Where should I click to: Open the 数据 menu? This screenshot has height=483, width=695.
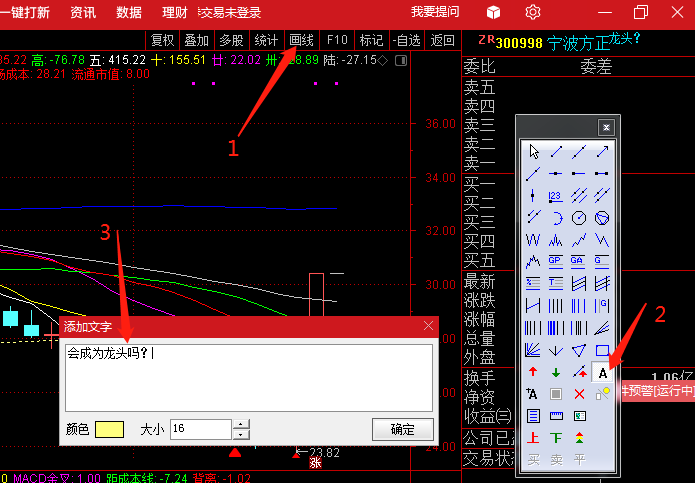[128, 12]
